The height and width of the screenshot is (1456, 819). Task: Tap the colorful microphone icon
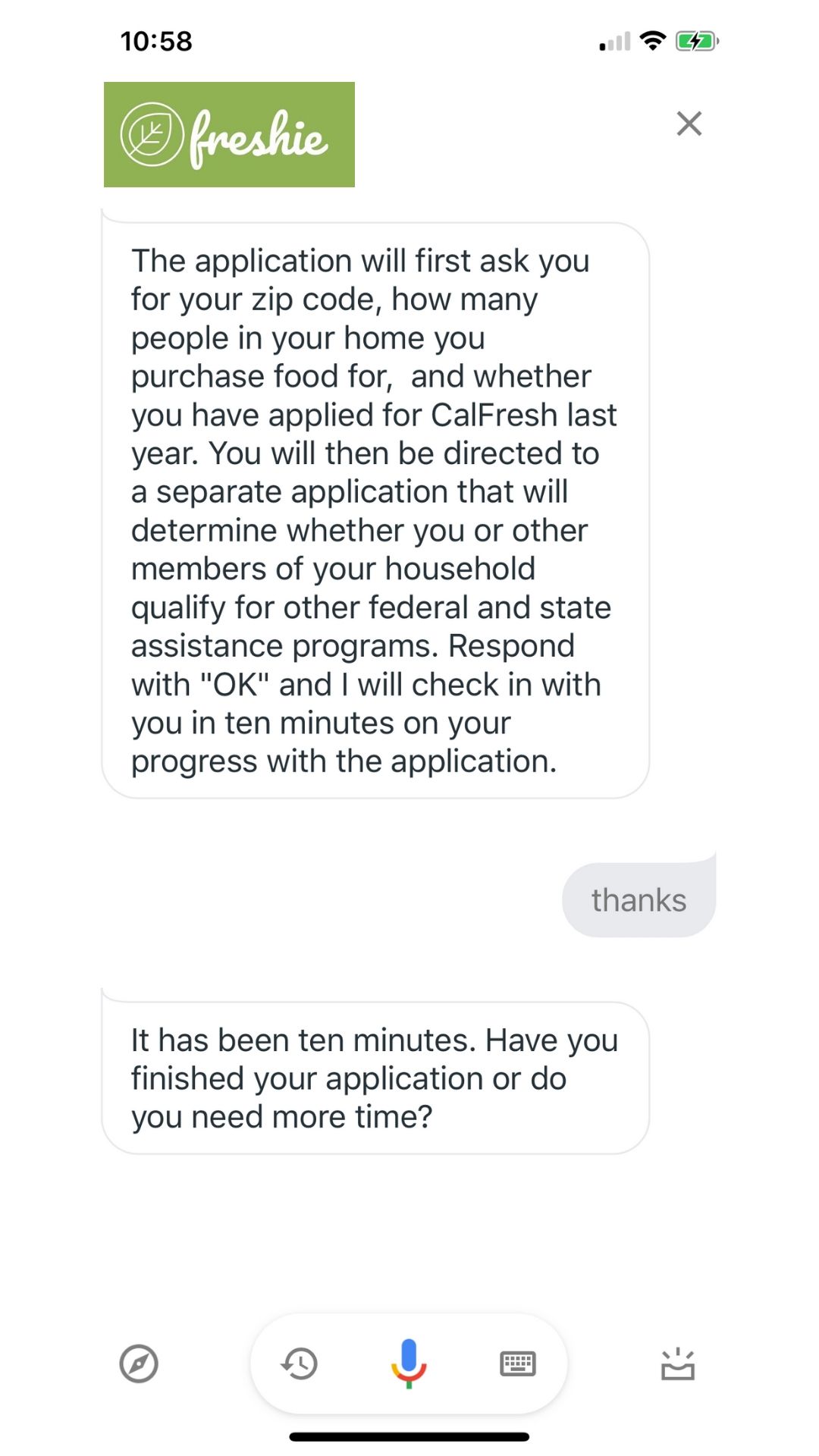click(409, 1363)
